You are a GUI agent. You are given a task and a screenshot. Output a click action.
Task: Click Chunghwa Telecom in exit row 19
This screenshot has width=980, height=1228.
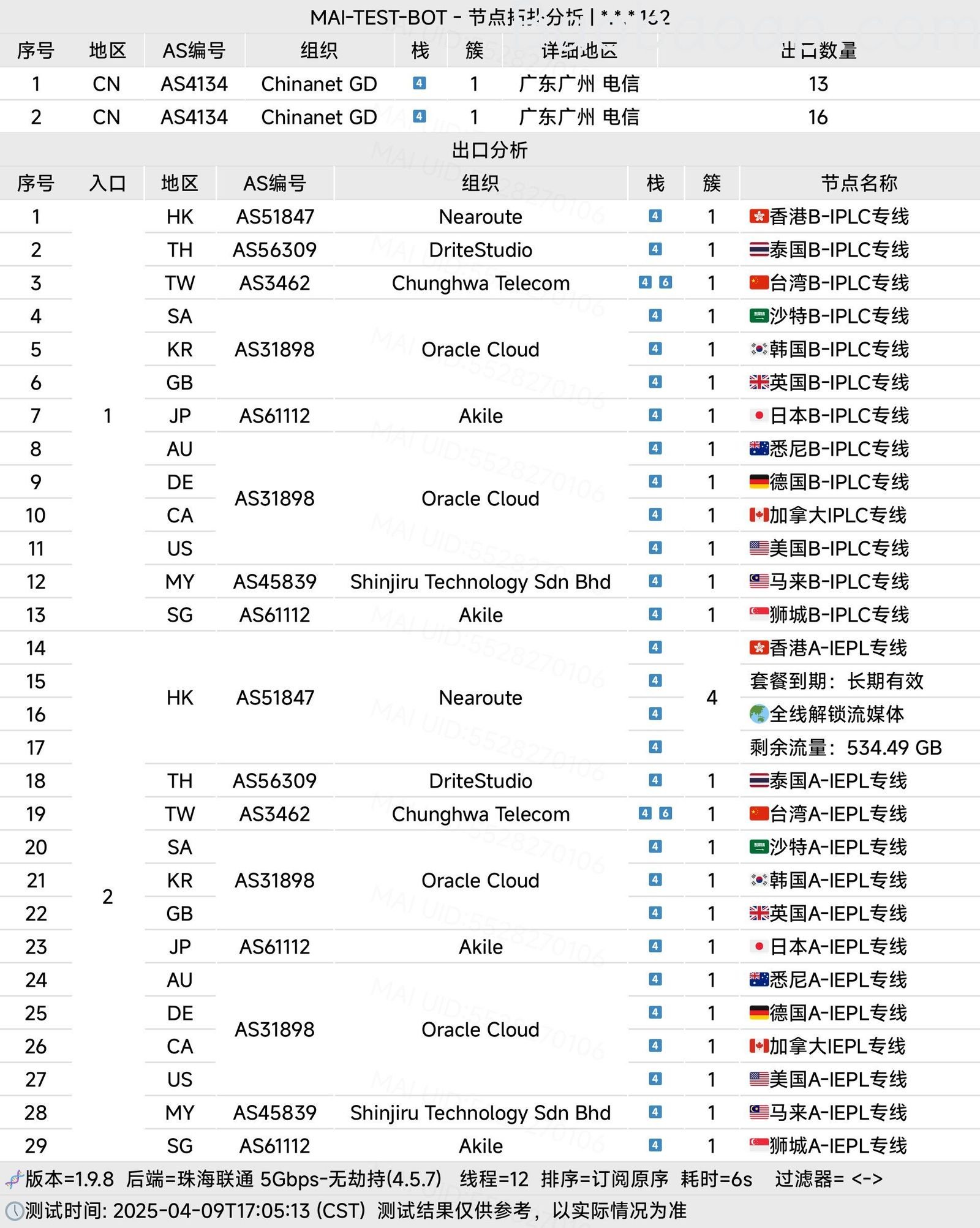point(480,814)
